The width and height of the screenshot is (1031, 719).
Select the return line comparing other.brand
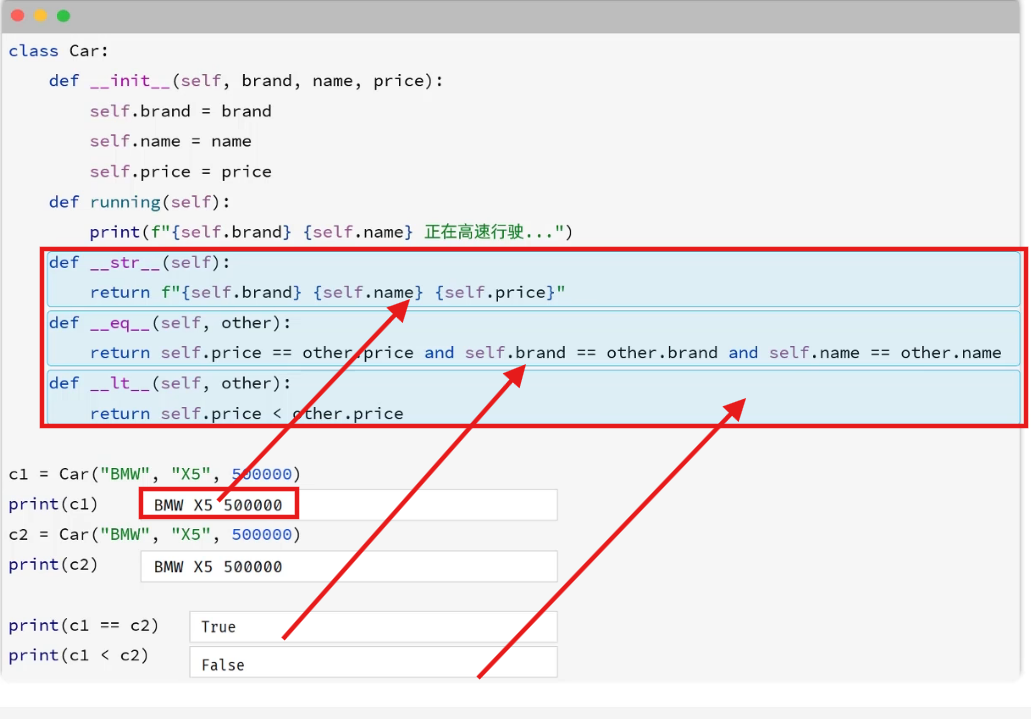click(x=546, y=353)
